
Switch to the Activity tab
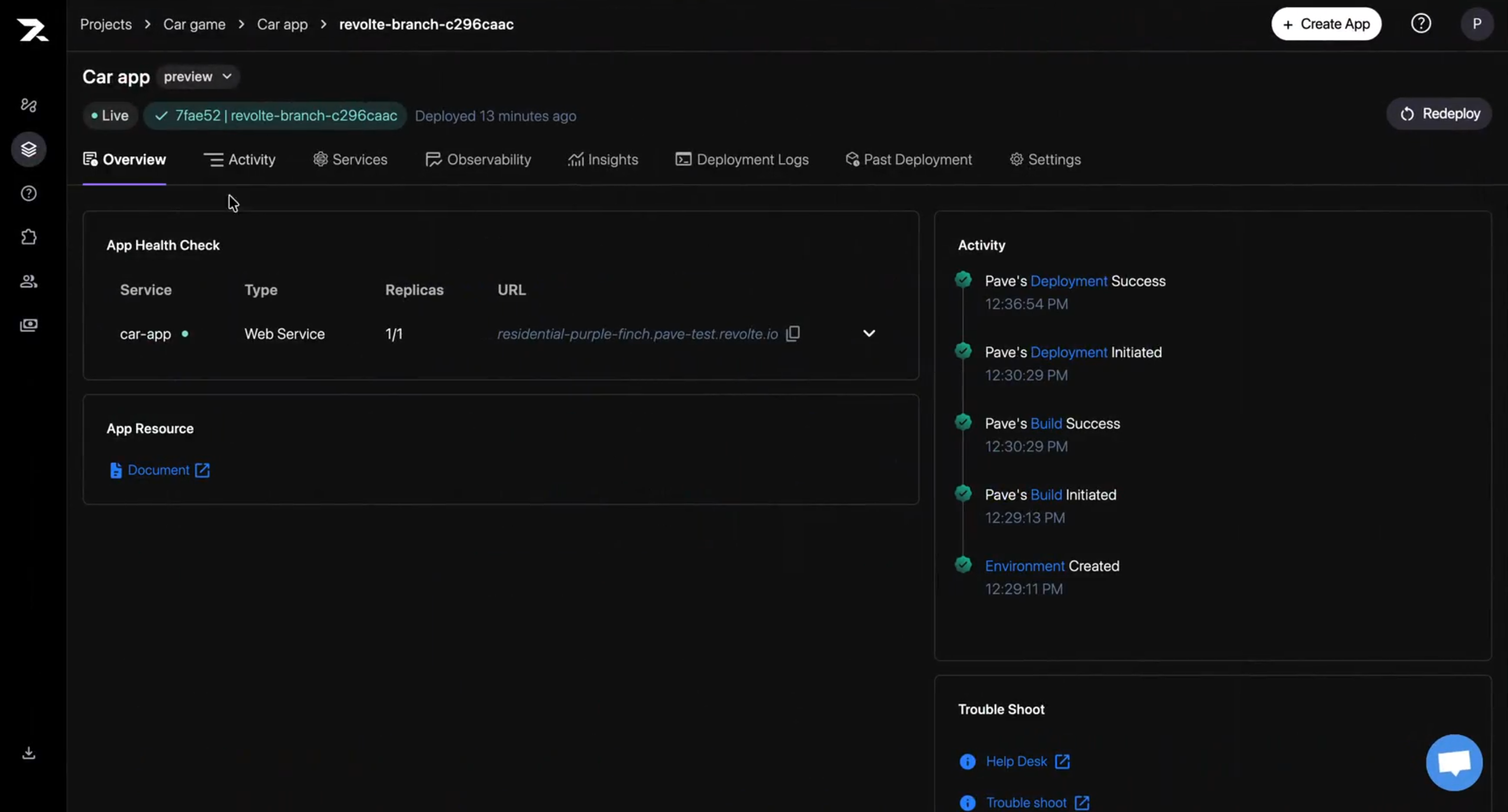coord(239,159)
